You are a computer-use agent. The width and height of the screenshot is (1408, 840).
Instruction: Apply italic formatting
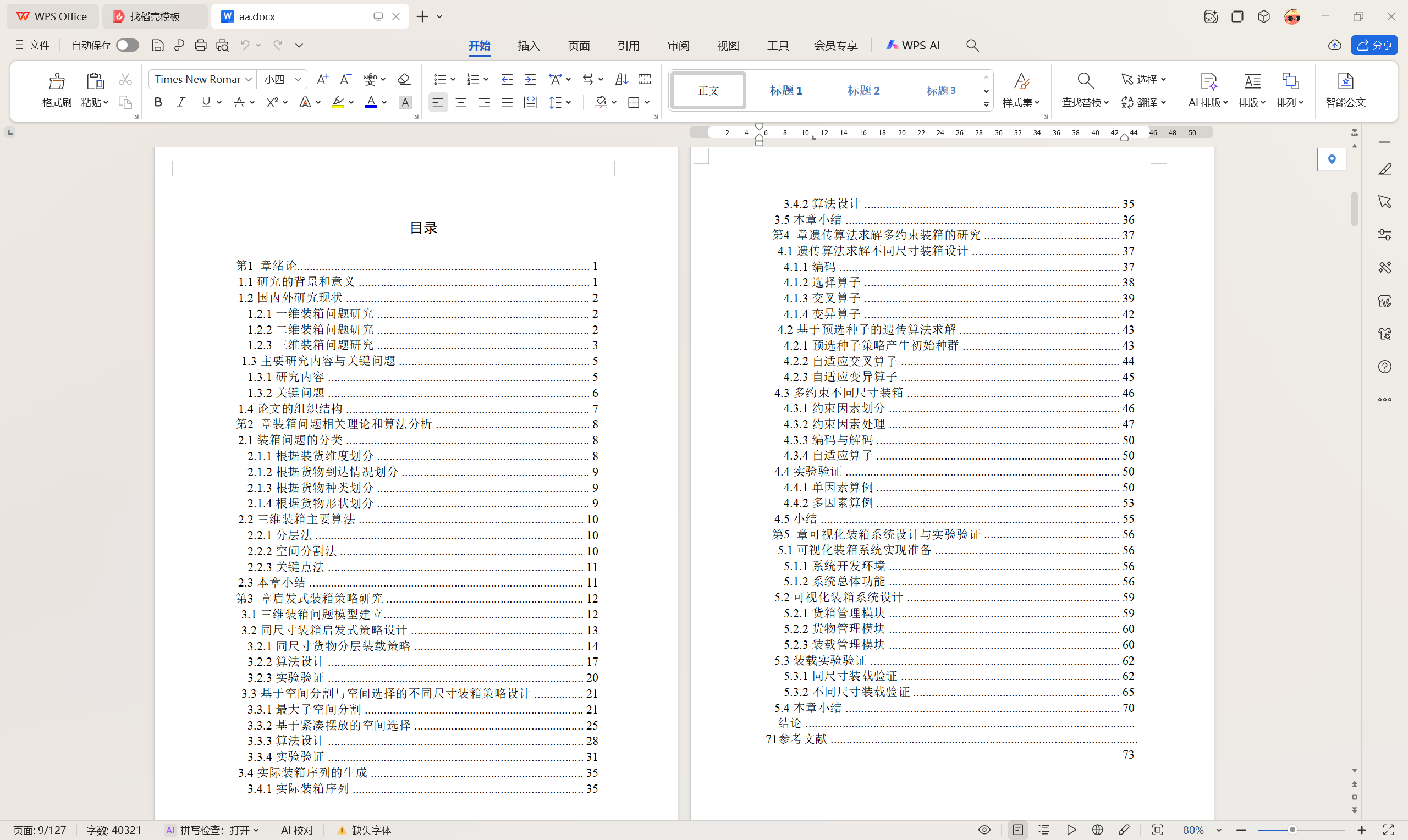click(x=180, y=102)
